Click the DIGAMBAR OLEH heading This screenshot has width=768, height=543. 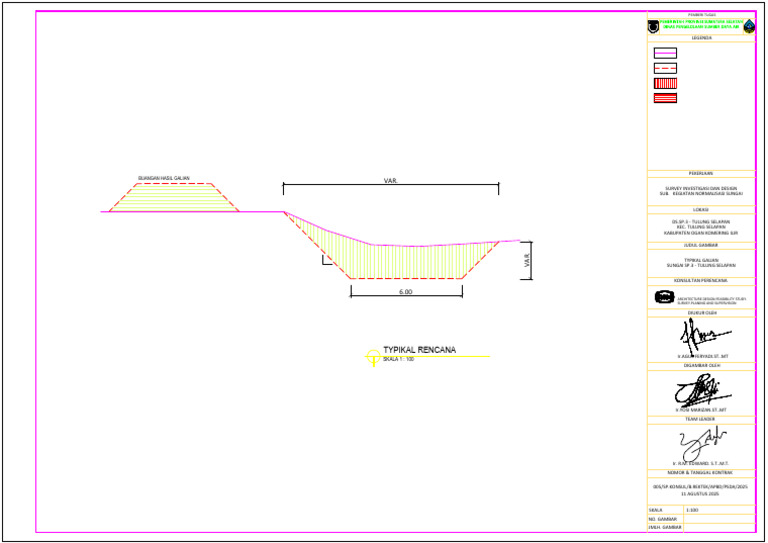coord(701,365)
